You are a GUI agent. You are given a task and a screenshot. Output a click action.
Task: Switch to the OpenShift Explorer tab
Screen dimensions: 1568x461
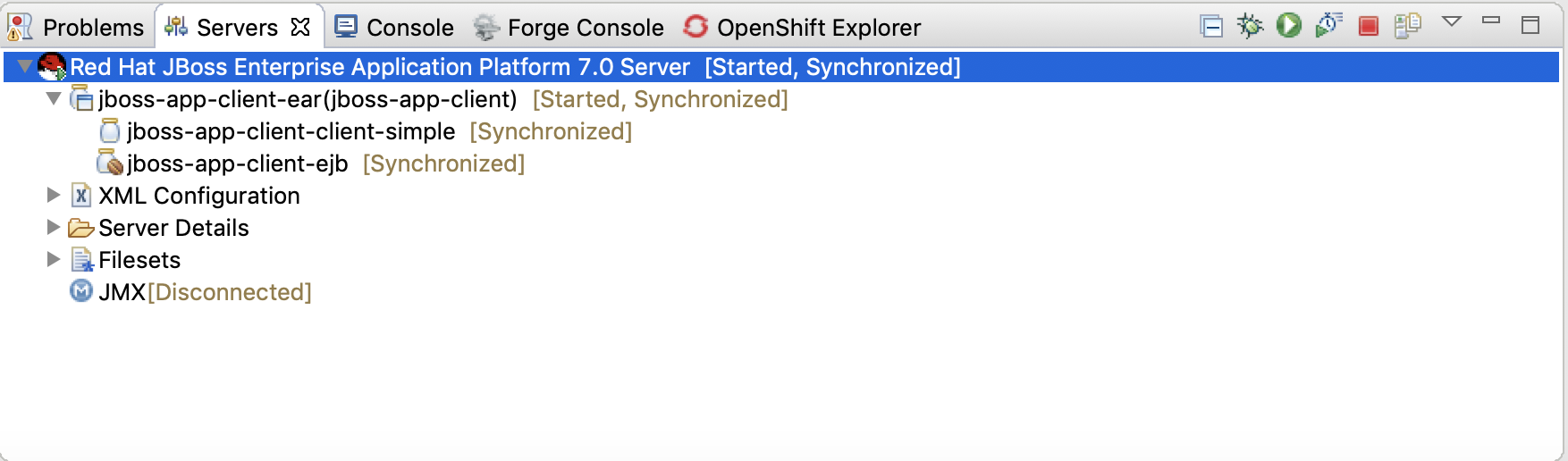coord(802,28)
